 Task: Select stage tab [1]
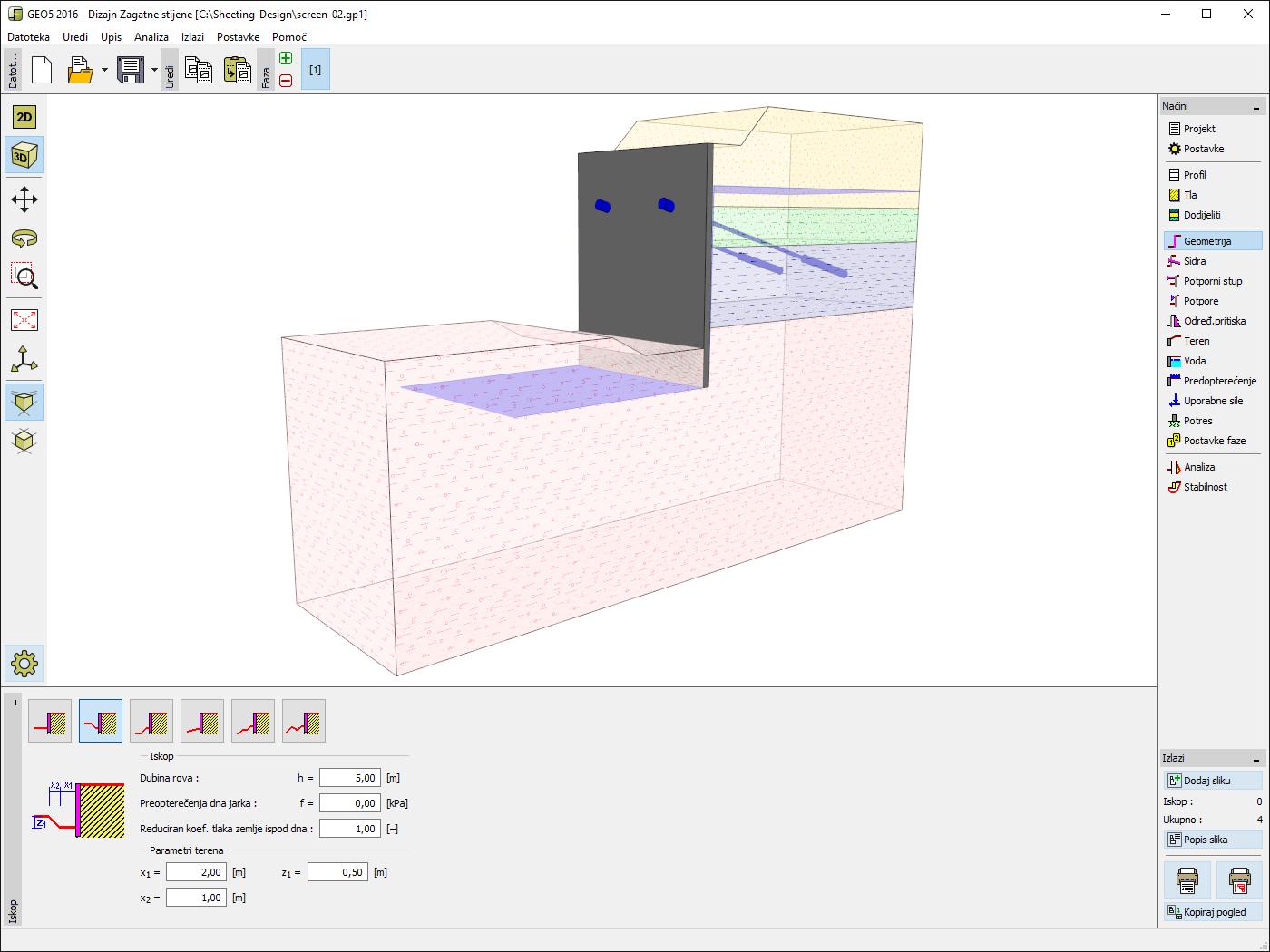(315, 70)
